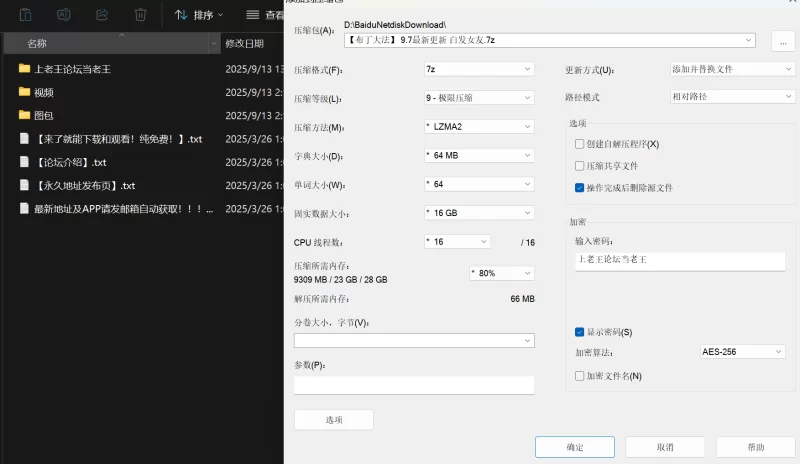The height and width of the screenshot is (464, 800).
Task: Open the 排序 sort menu in Explorer
Action: point(198,15)
